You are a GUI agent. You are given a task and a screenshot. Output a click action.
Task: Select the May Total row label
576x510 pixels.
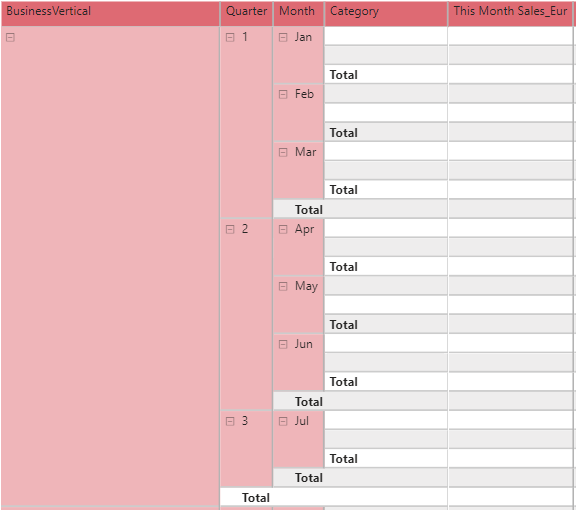pyautogui.click(x=343, y=325)
